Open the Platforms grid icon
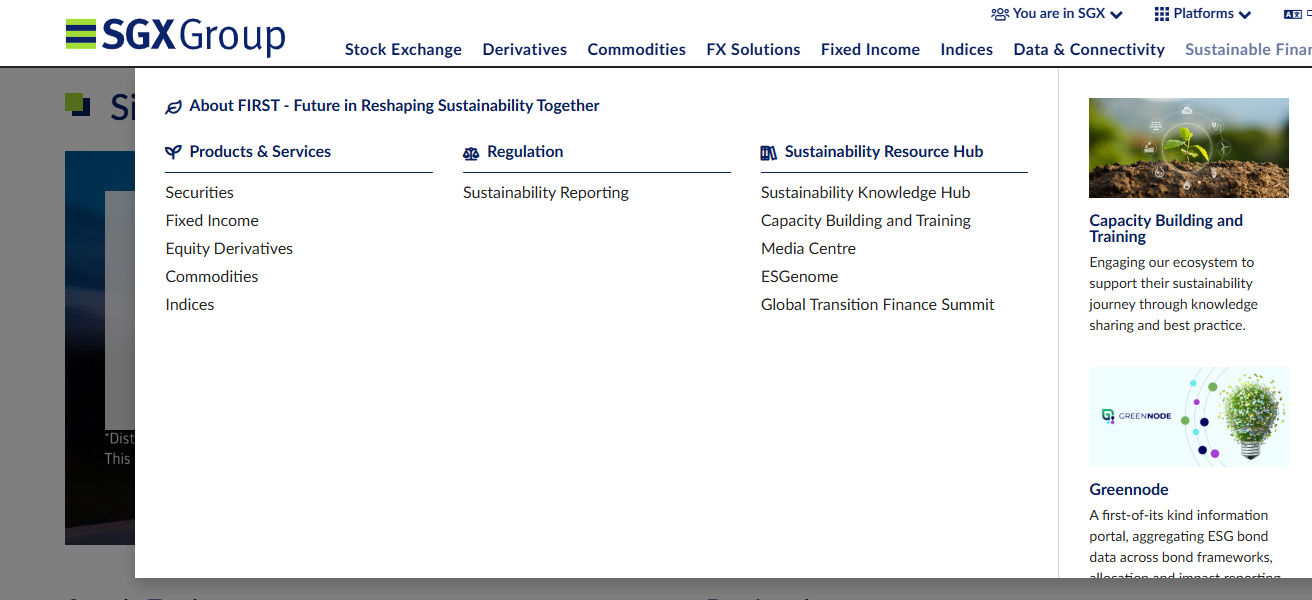The height and width of the screenshot is (600, 1312). [x=1164, y=13]
